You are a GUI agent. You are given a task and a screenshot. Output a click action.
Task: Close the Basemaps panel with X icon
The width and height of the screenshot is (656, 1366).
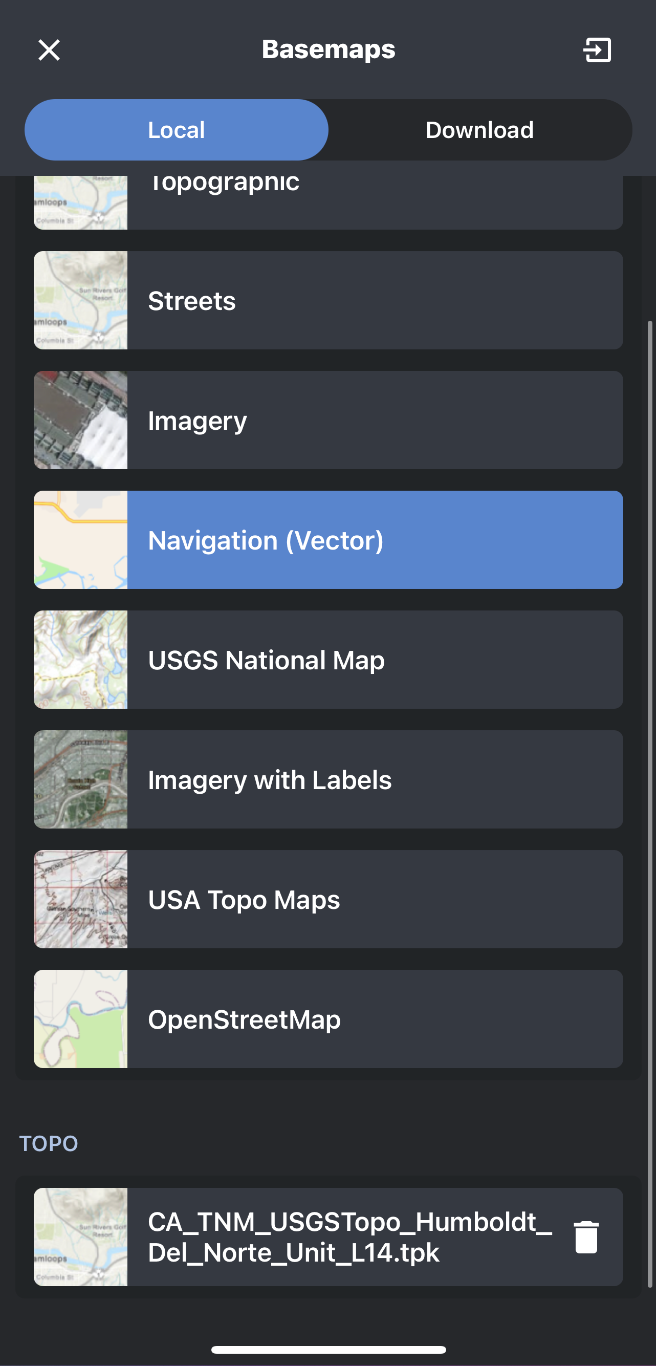pos(49,50)
